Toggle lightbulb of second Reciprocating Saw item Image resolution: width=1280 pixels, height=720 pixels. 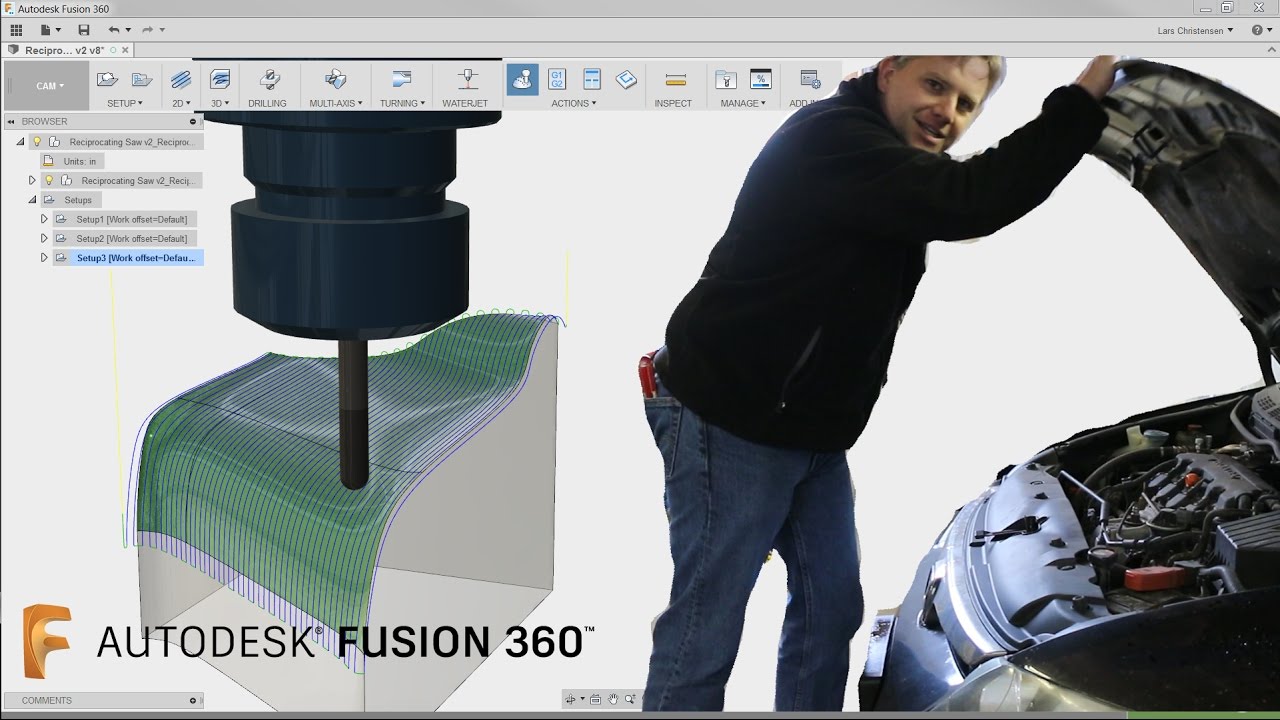point(49,180)
